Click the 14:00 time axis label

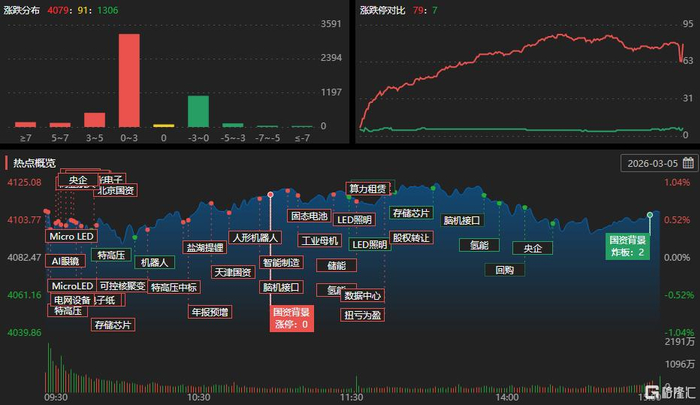pos(507,397)
